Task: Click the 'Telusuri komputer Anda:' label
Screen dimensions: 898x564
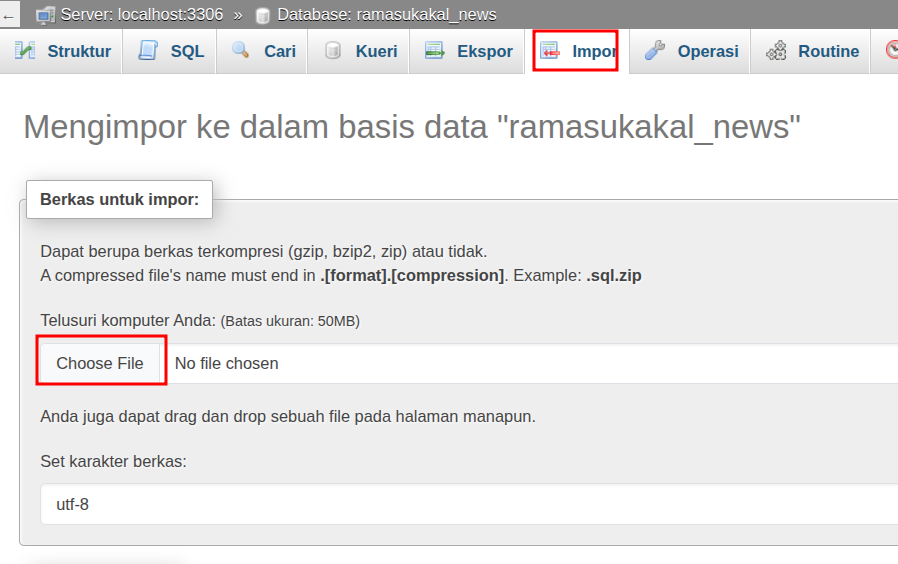Action: (x=128, y=320)
